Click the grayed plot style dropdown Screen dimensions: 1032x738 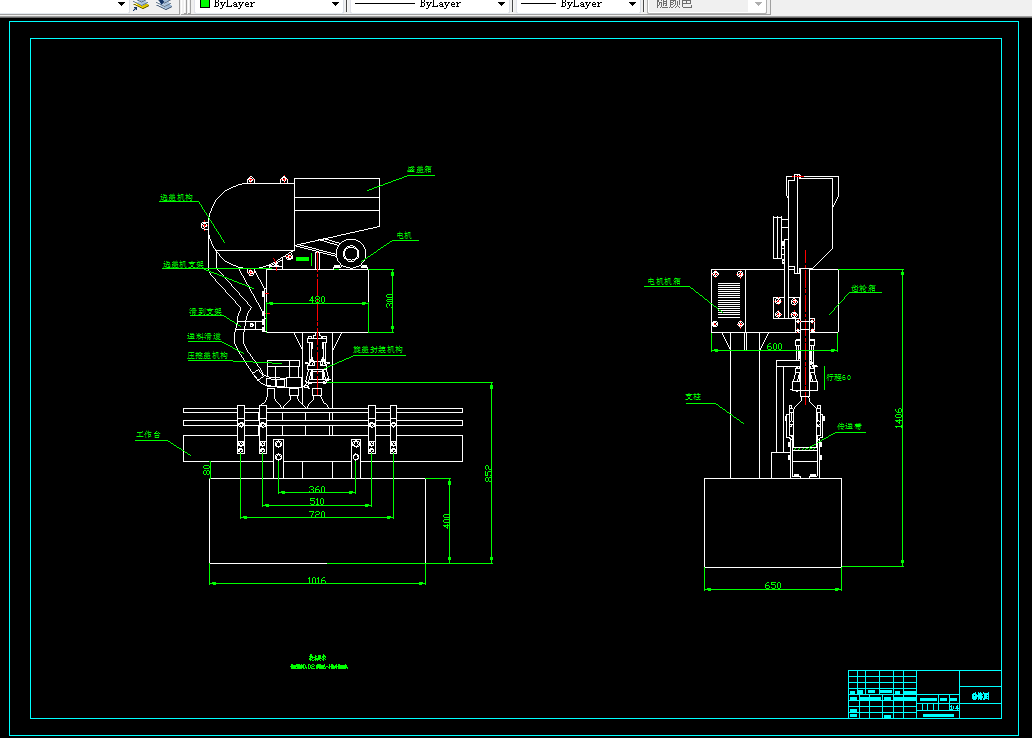point(707,4)
